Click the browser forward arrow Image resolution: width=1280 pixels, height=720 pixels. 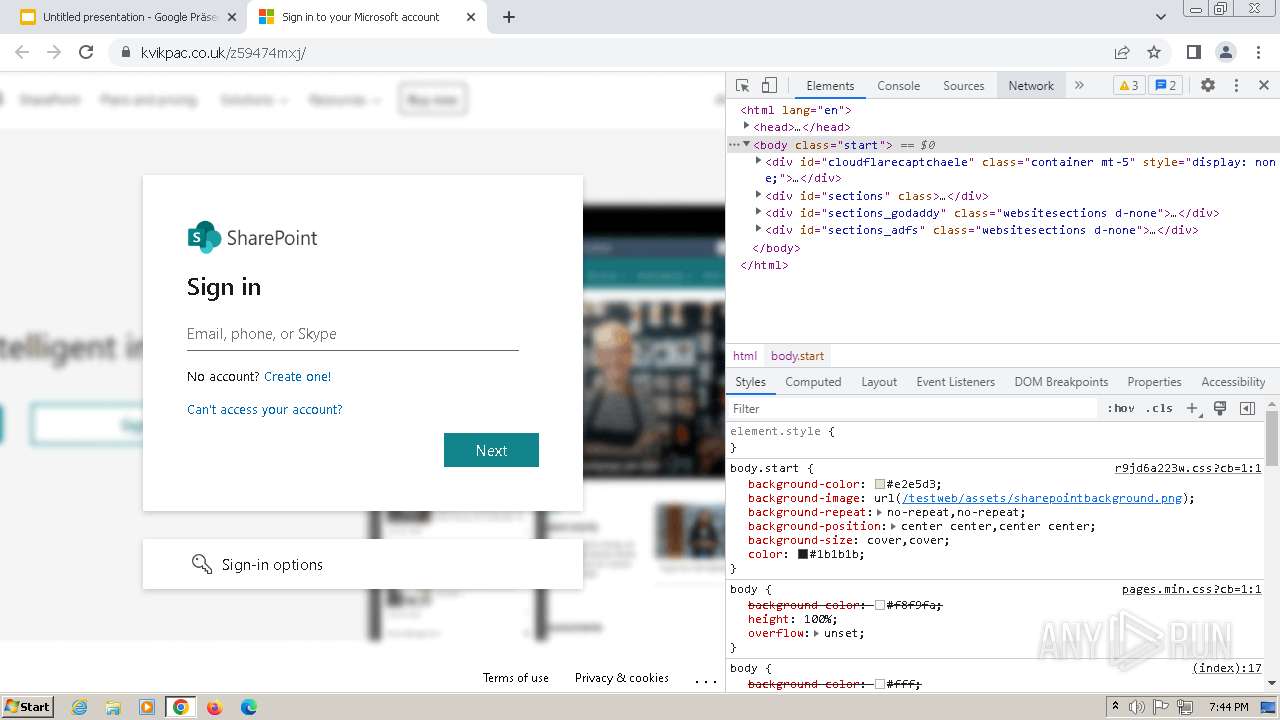point(54,52)
